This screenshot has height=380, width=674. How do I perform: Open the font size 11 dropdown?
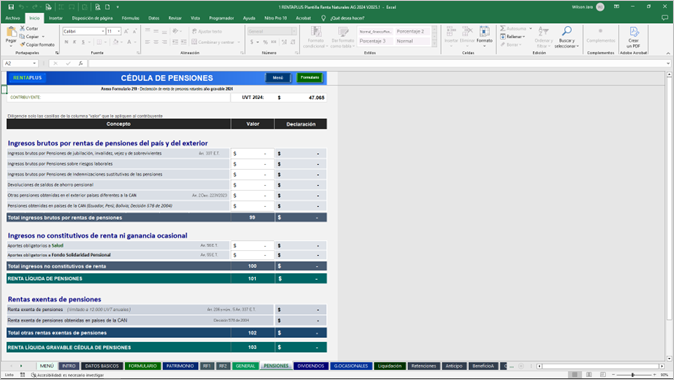point(119,31)
